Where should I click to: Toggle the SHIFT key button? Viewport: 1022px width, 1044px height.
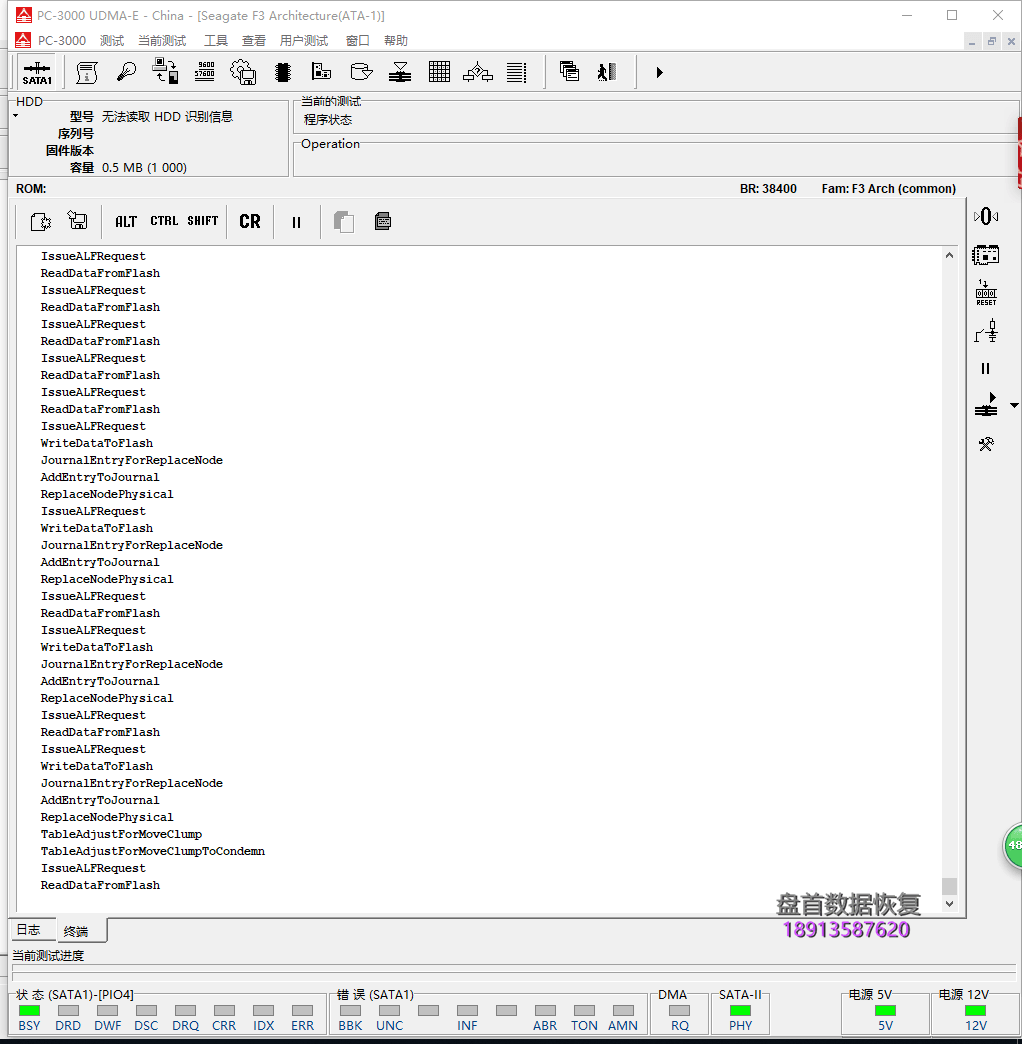tap(202, 221)
